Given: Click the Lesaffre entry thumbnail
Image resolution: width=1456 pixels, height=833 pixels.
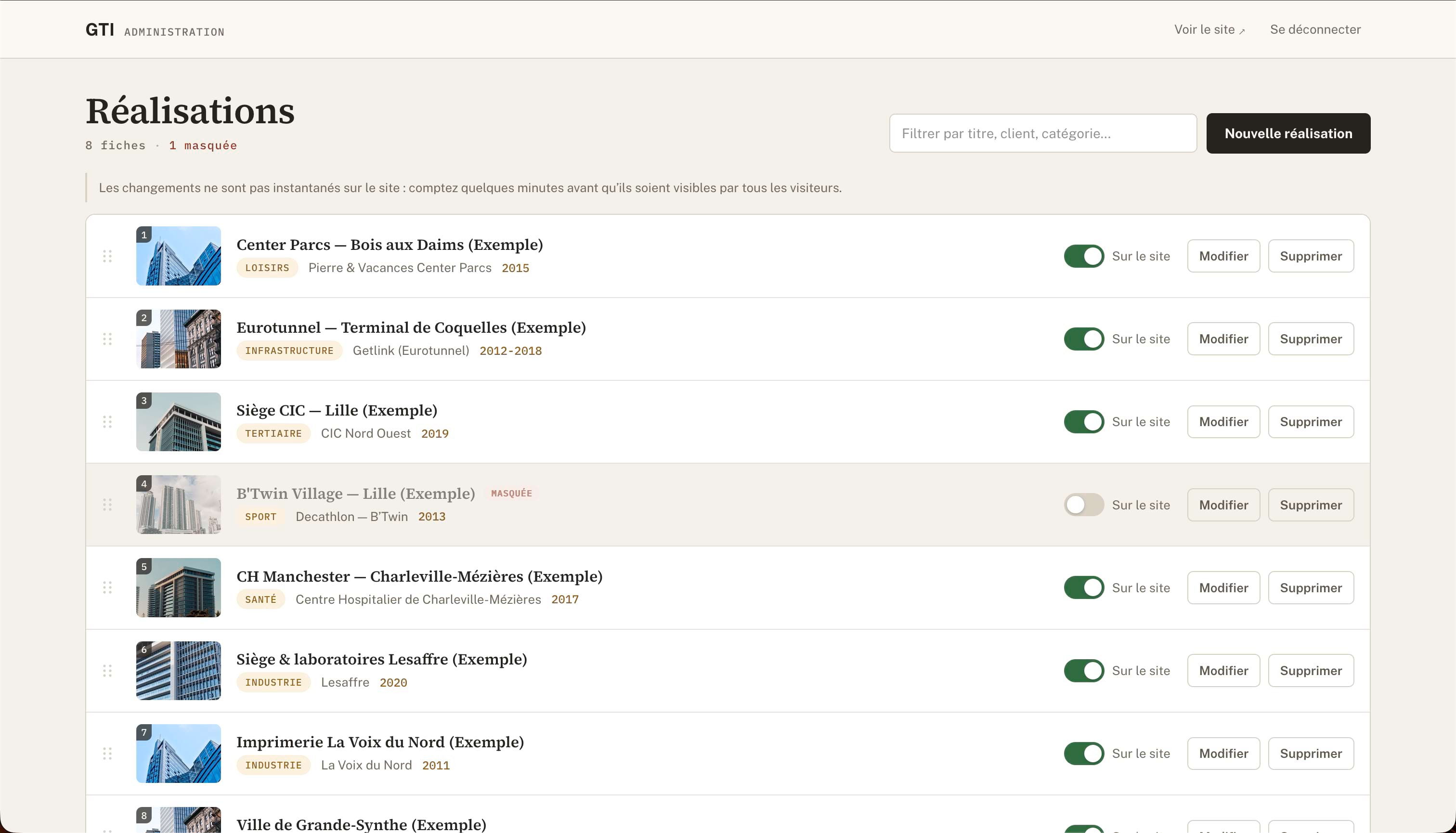Looking at the screenshot, I should pyautogui.click(x=179, y=671).
